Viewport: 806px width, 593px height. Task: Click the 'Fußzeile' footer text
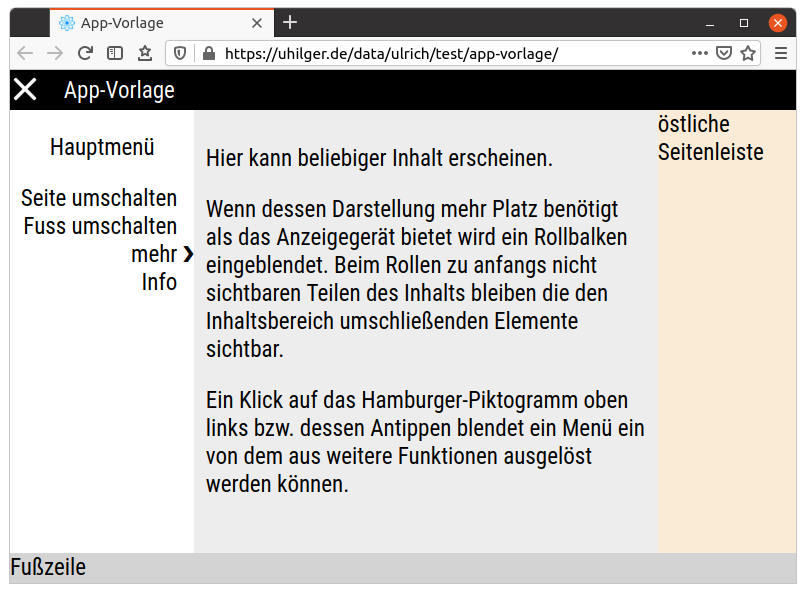(48, 567)
